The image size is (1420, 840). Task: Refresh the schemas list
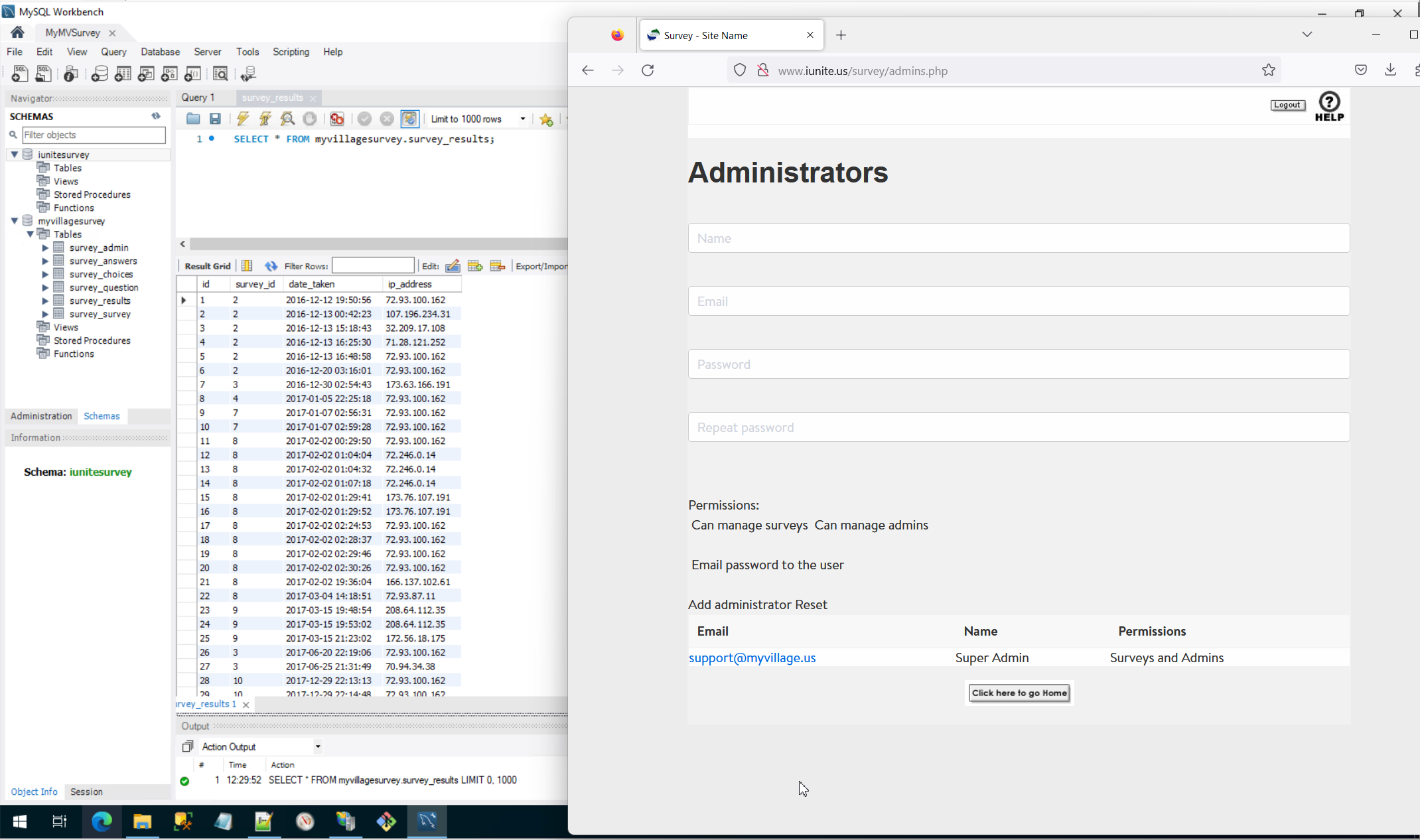(156, 116)
